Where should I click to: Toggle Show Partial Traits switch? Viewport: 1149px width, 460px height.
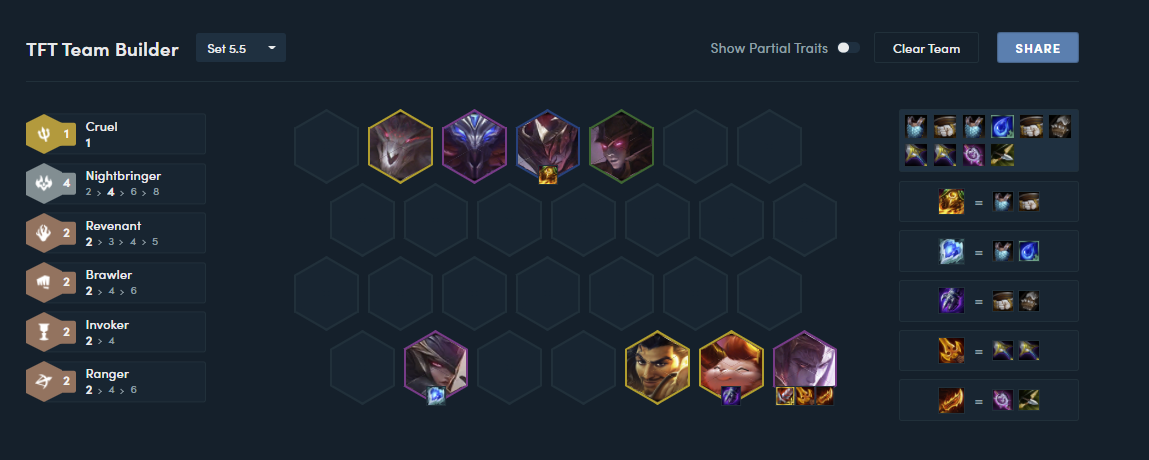(848, 48)
